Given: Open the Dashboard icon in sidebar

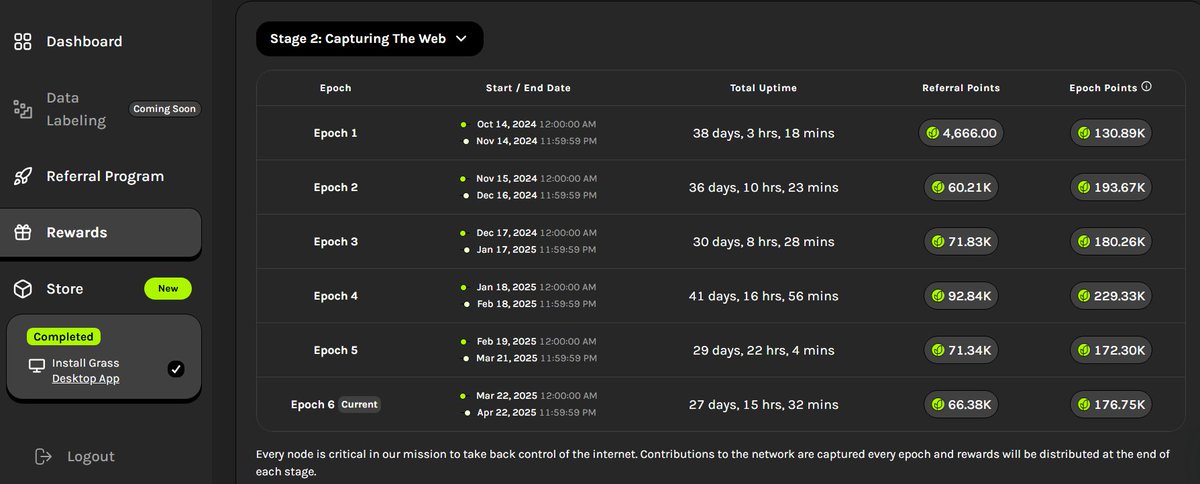Looking at the screenshot, I should click(x=22, y=42).
